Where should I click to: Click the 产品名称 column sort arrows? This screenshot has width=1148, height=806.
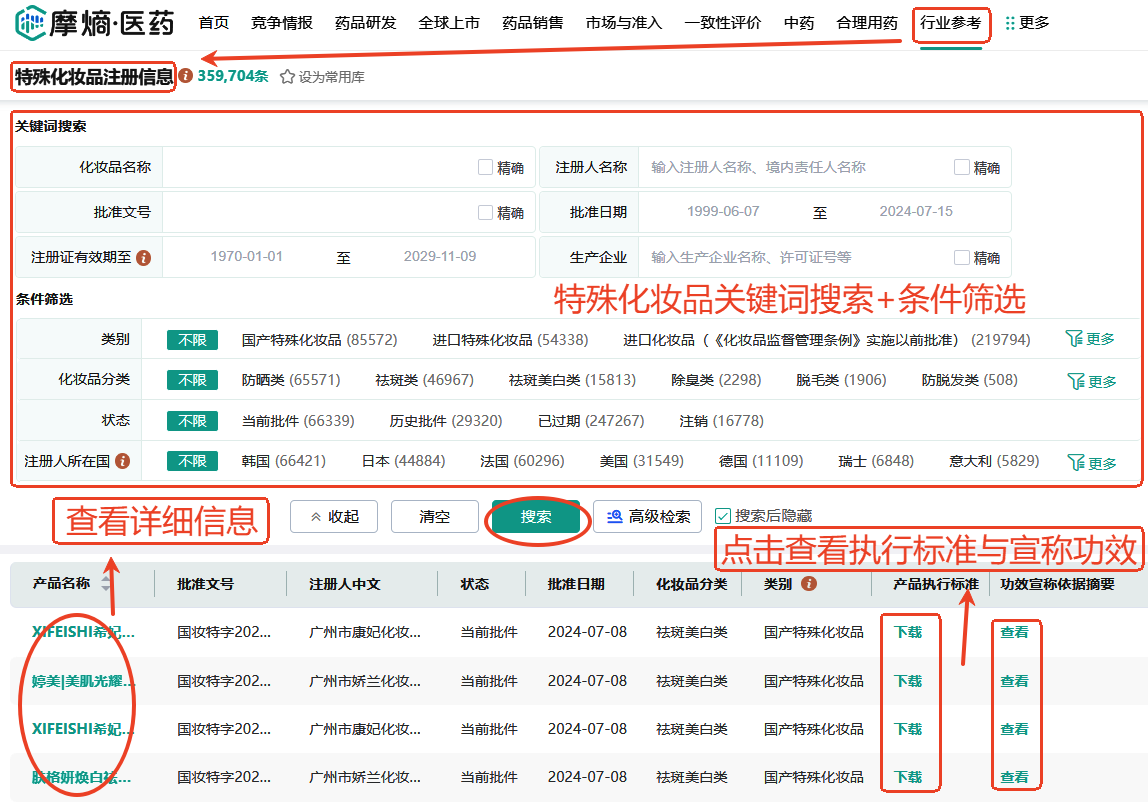(106, 584)
